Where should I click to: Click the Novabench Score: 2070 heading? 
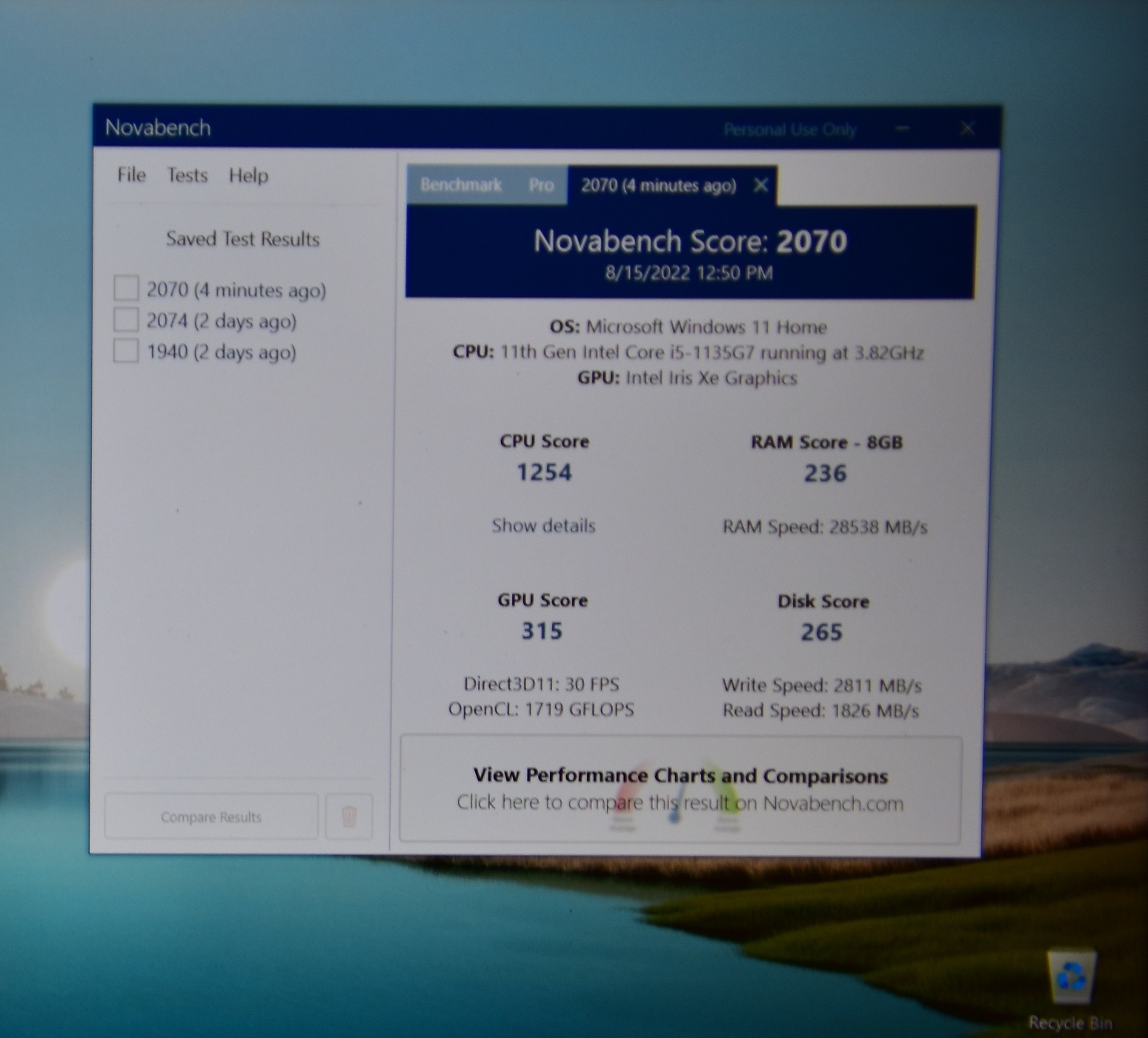tap(690, 242)
